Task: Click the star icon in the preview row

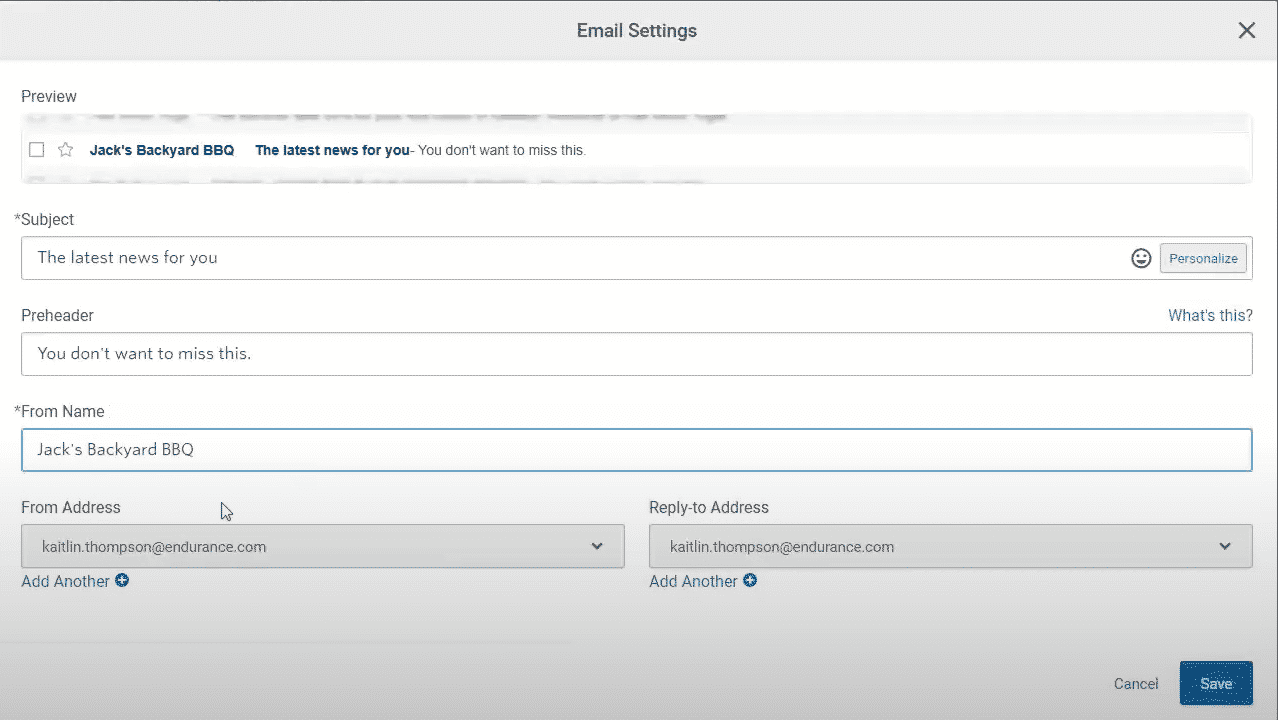Action: pyautogui.click(x=66, y=150)
